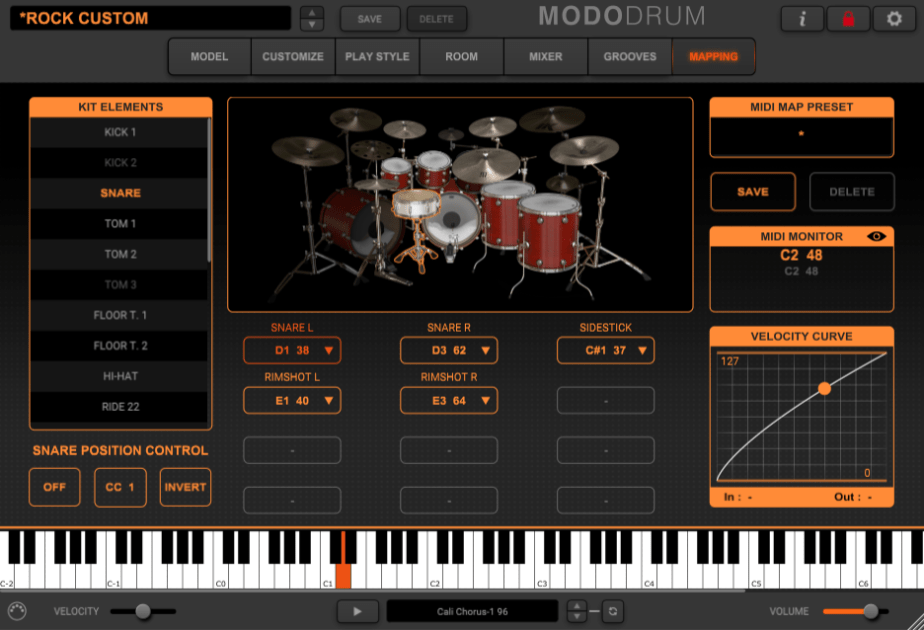924x630 pixels.
Task: Click the C3 label on the keyboard
Action: click(x=542, y=583)
